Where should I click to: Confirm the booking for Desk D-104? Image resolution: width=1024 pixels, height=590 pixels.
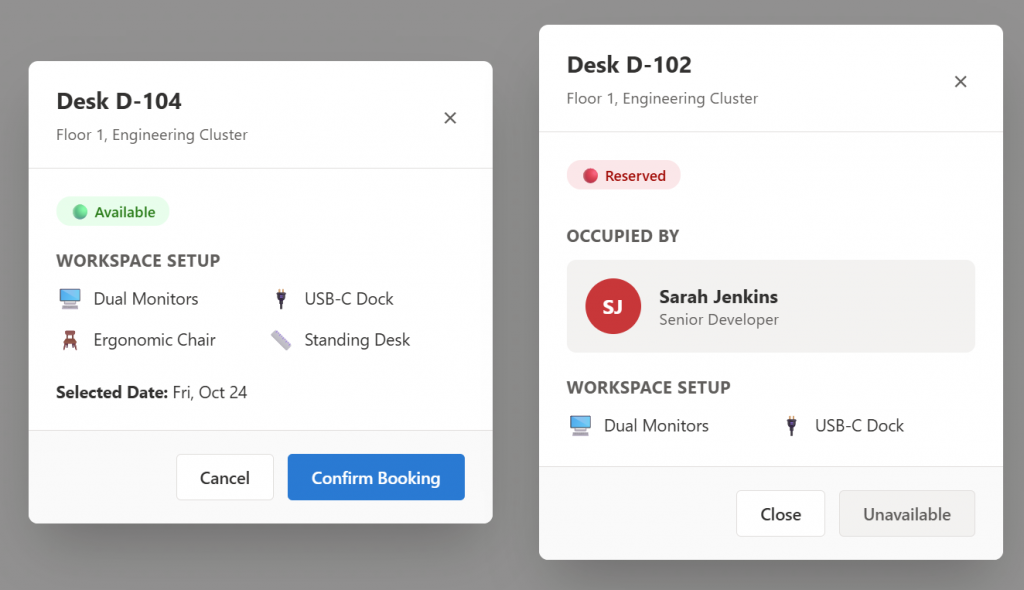(376, 477)
